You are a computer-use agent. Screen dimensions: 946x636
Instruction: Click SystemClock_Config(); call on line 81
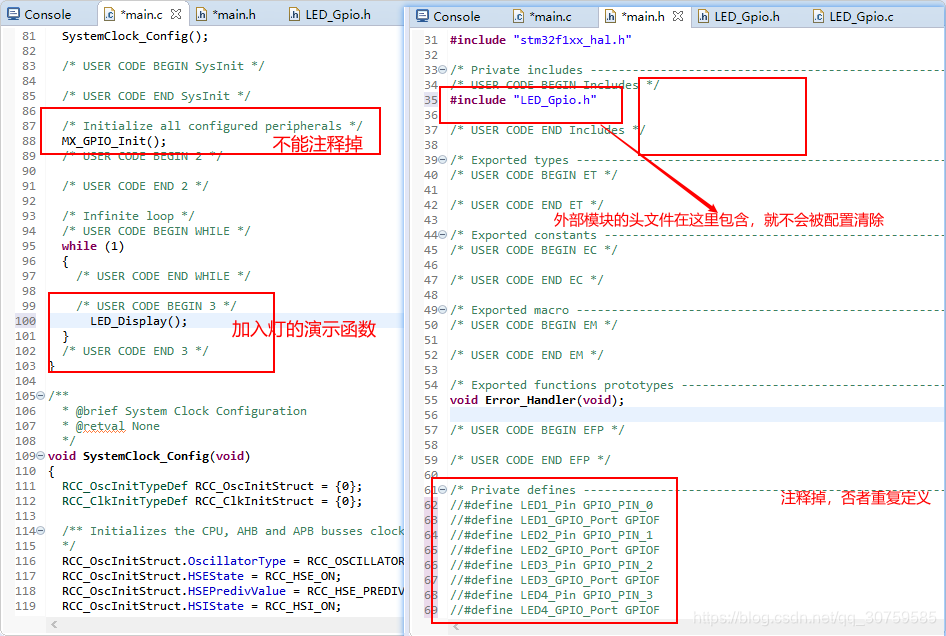135,36
